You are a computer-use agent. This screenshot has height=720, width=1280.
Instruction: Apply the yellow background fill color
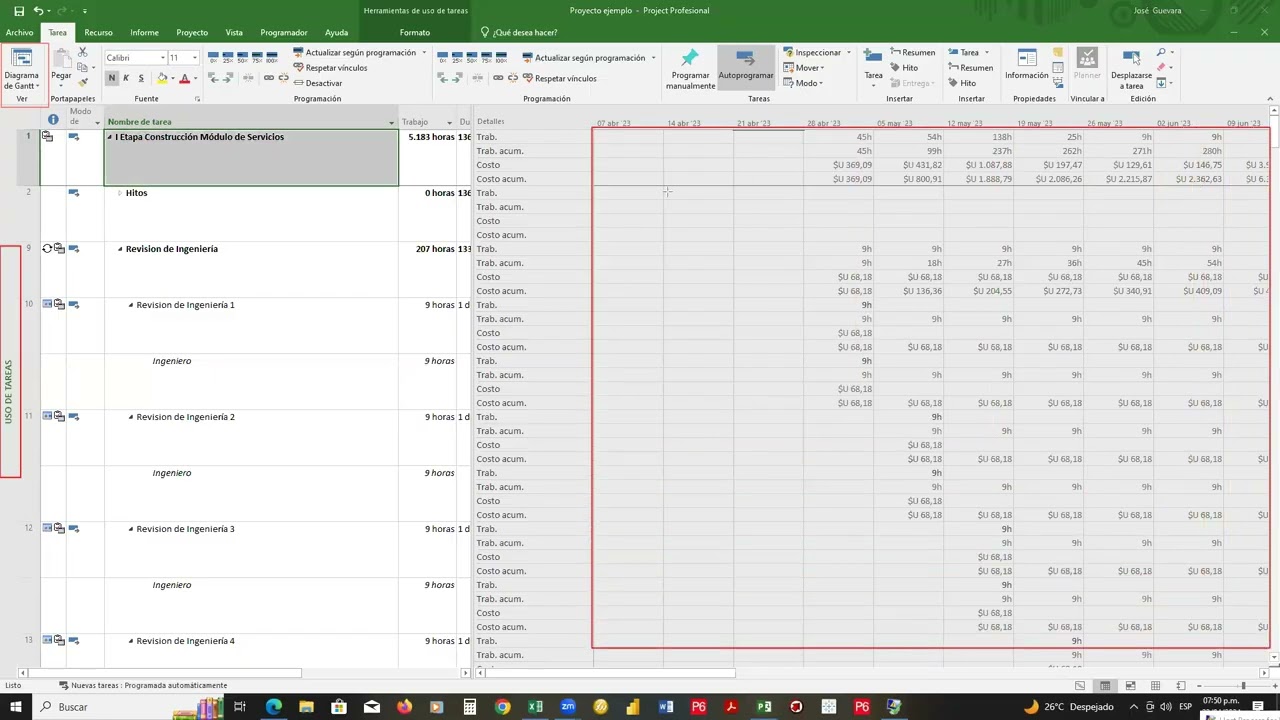coord(162,78)
